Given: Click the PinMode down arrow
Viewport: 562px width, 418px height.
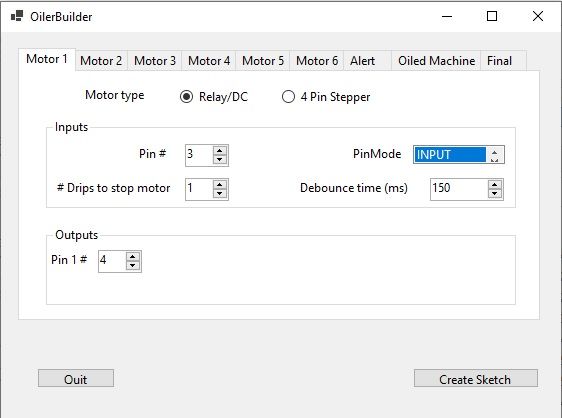Looking at the screenshot, I should coord(495,159).
